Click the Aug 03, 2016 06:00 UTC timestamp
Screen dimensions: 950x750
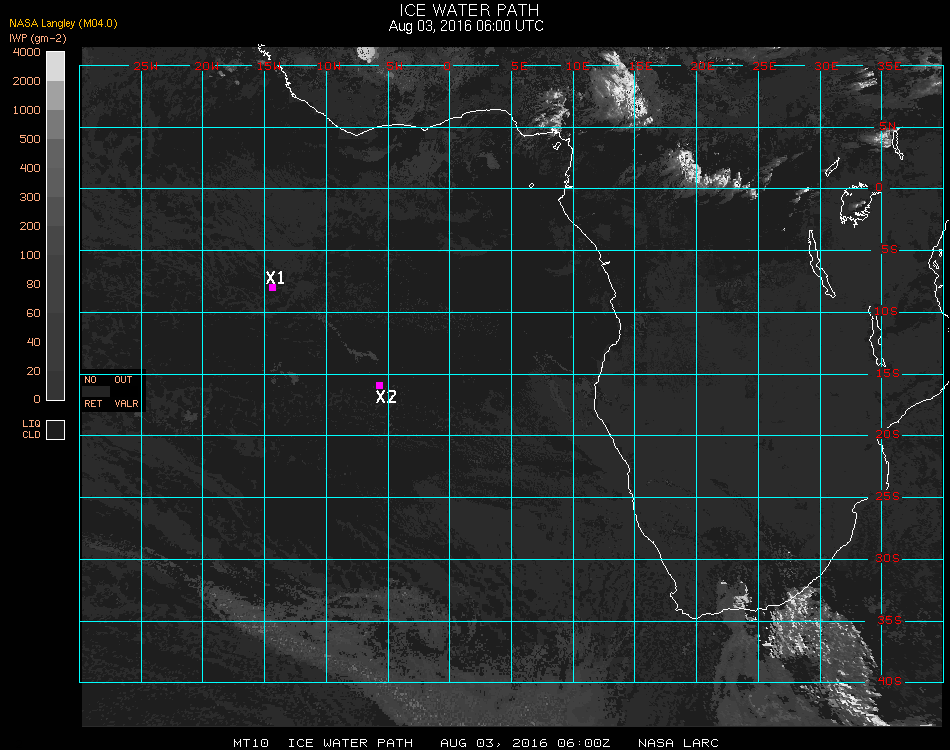(x=467, y=26)
